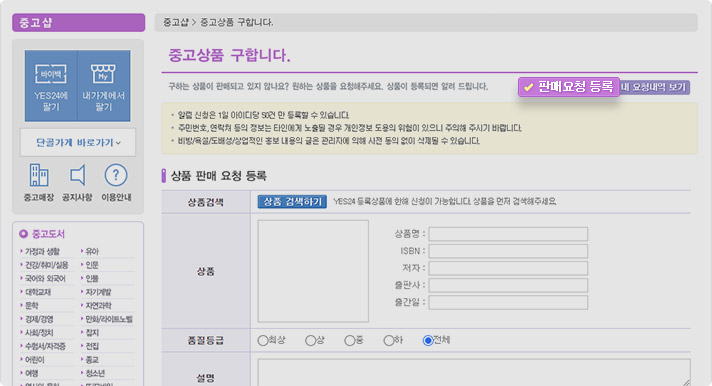Select the 상 quality grade radio

click(x=310, y=341)
